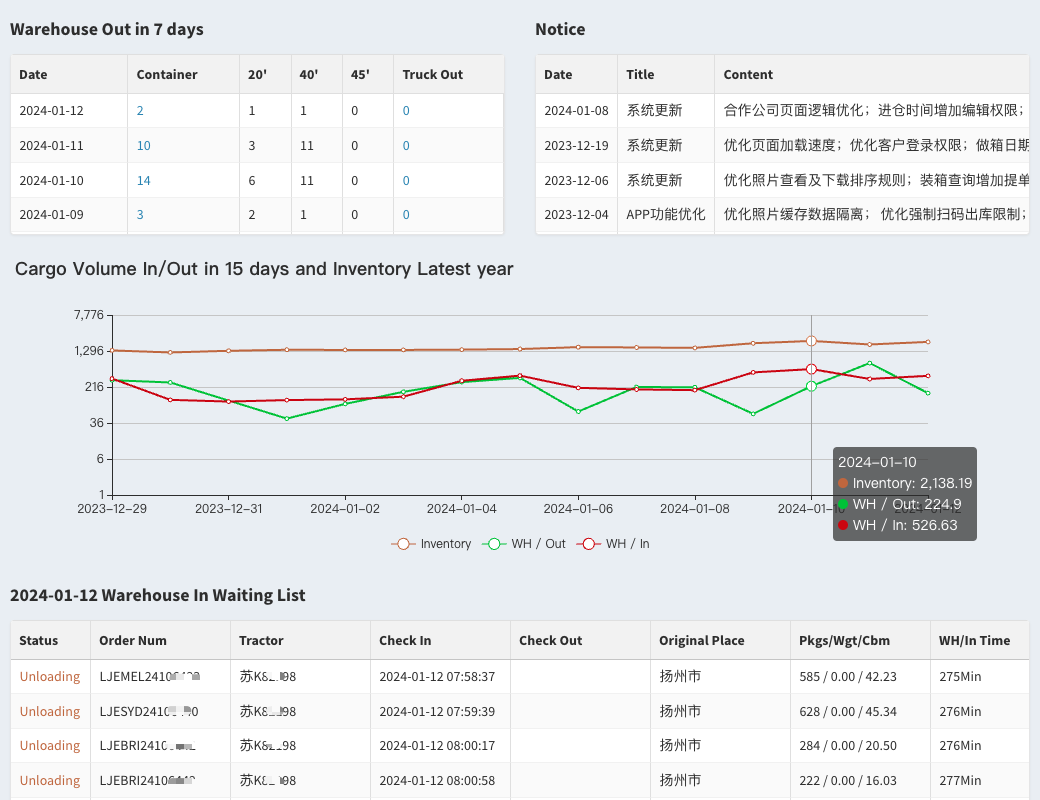
Task: Open container count 3 for 2024-01-09
Action: (x=140, y=214)
